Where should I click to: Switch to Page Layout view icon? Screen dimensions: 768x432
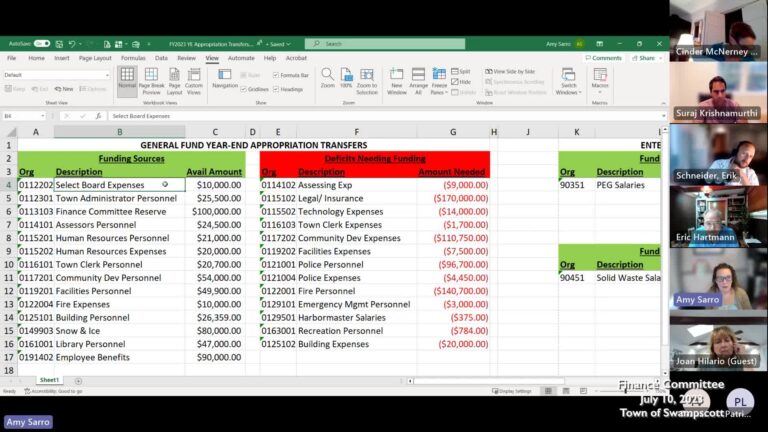(174, 80)
